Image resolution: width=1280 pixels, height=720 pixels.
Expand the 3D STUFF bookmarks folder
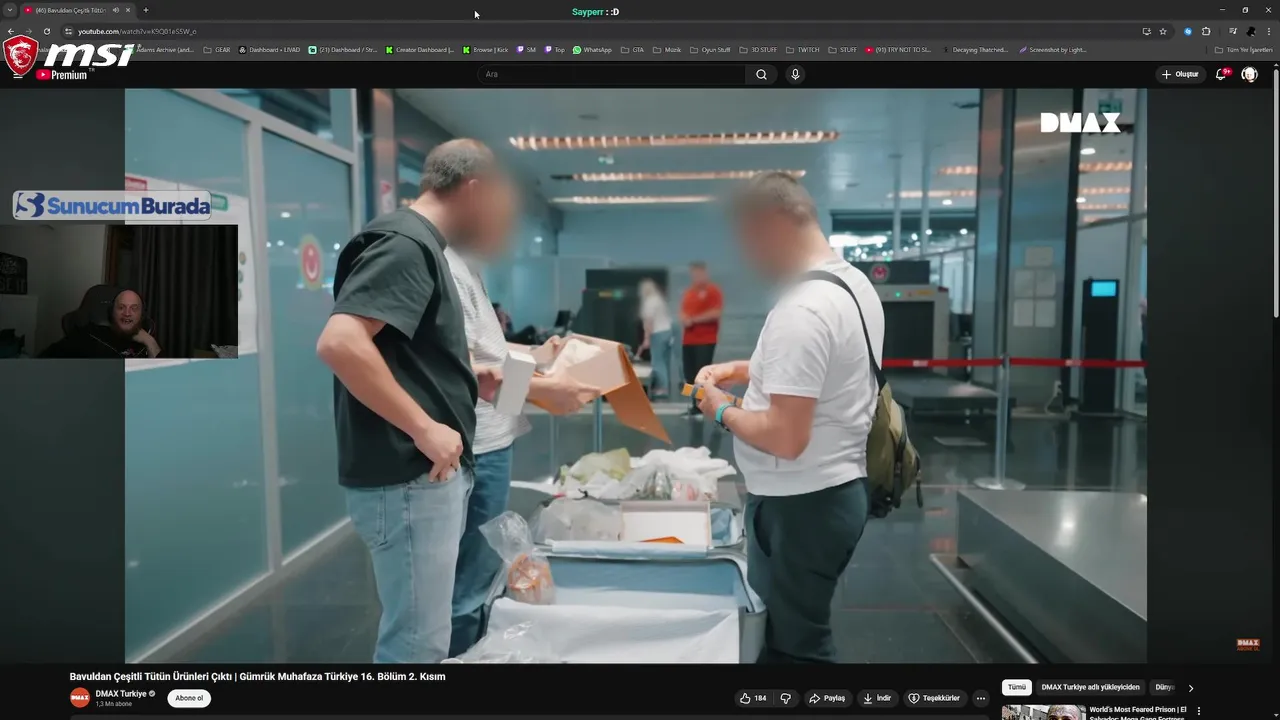point(758,49)
